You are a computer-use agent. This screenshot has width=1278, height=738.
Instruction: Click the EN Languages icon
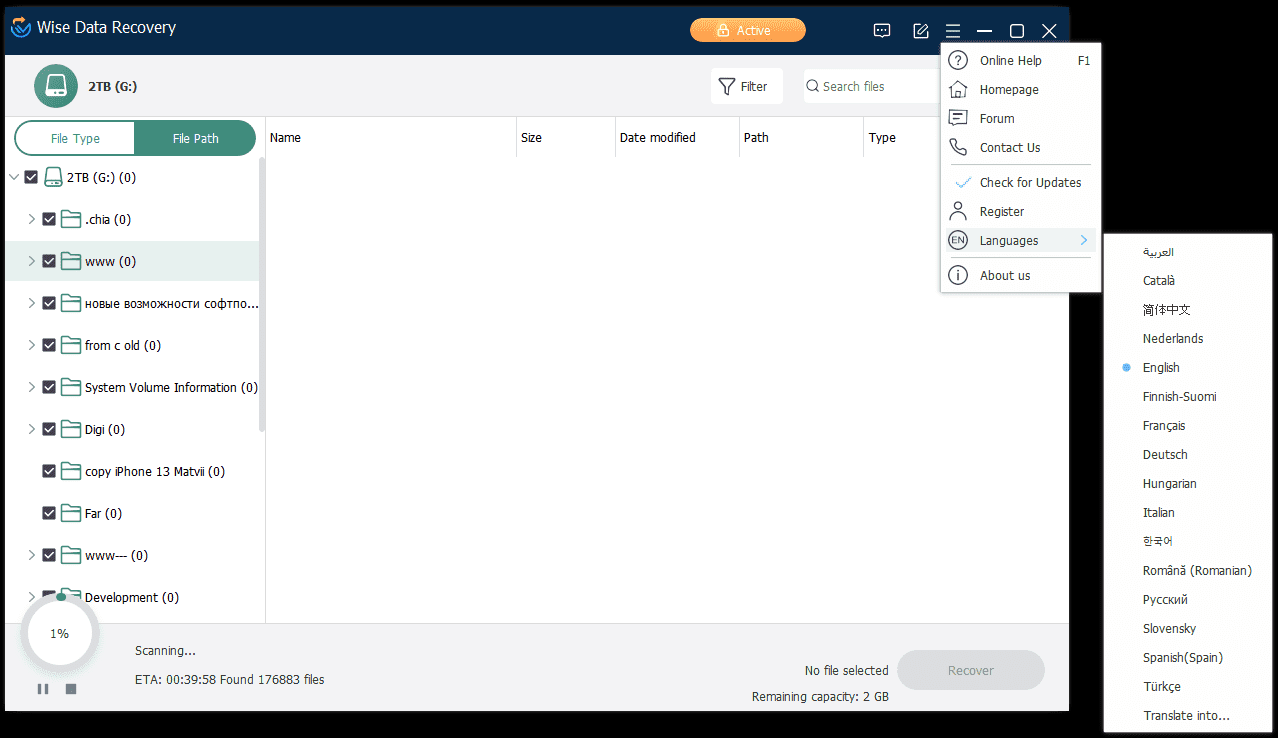[x=958, y=240]
